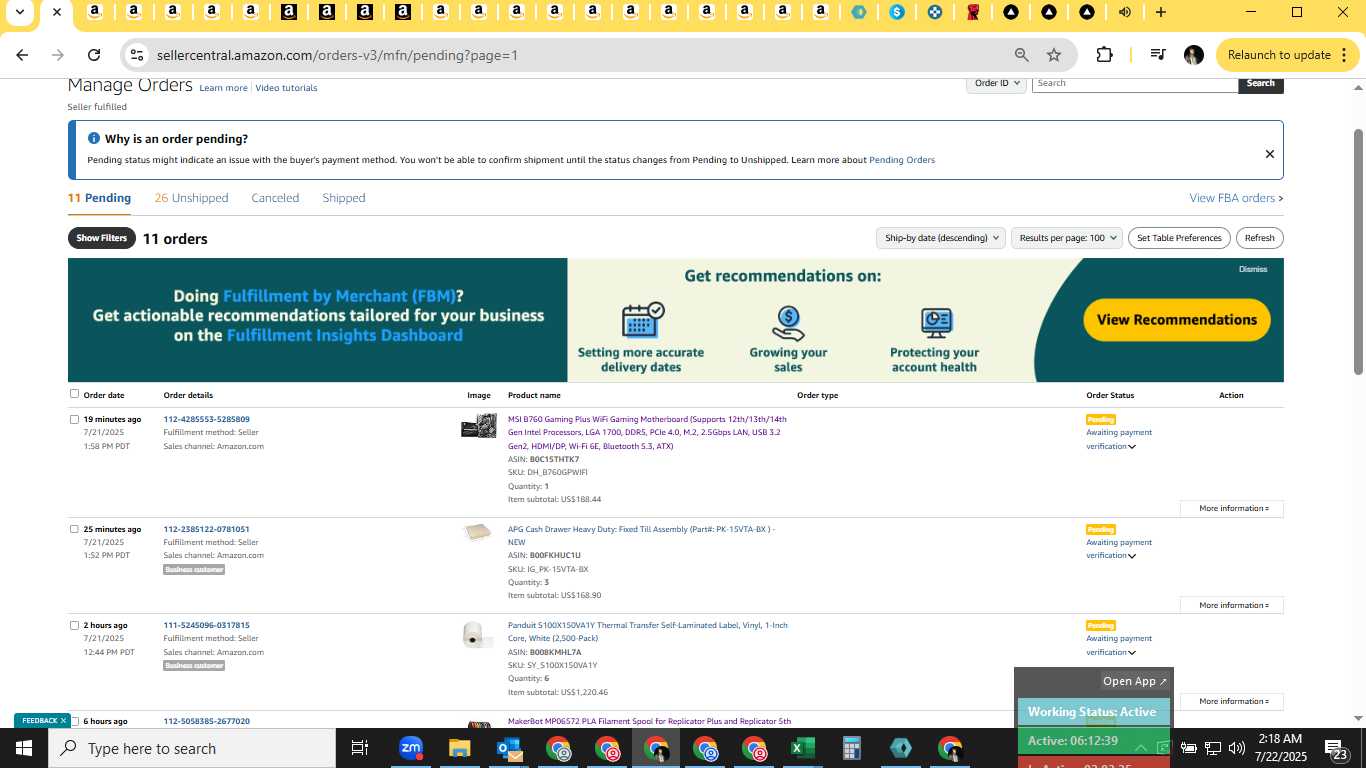Reload the Seller Central page
Viewport: 1366px width, 768px height.
click(94, 55)
